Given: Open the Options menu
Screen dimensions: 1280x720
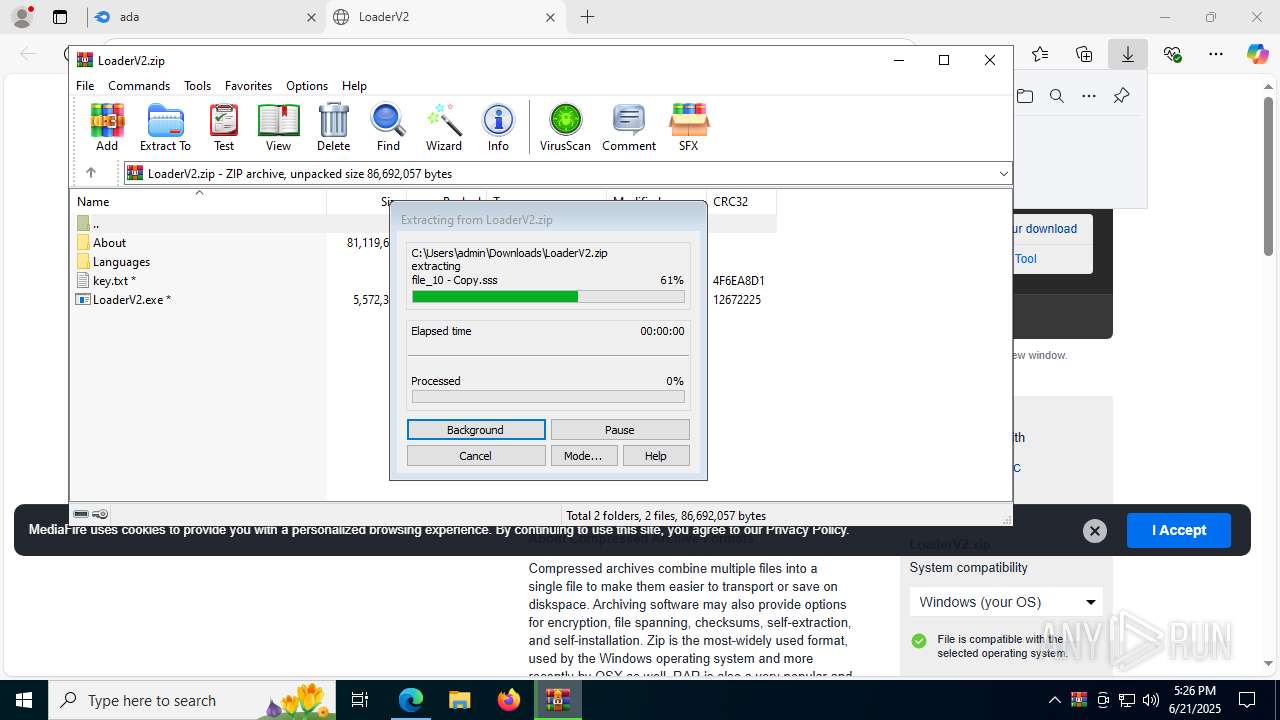Looking at the screenshot, I should click(x=307, y=86).
